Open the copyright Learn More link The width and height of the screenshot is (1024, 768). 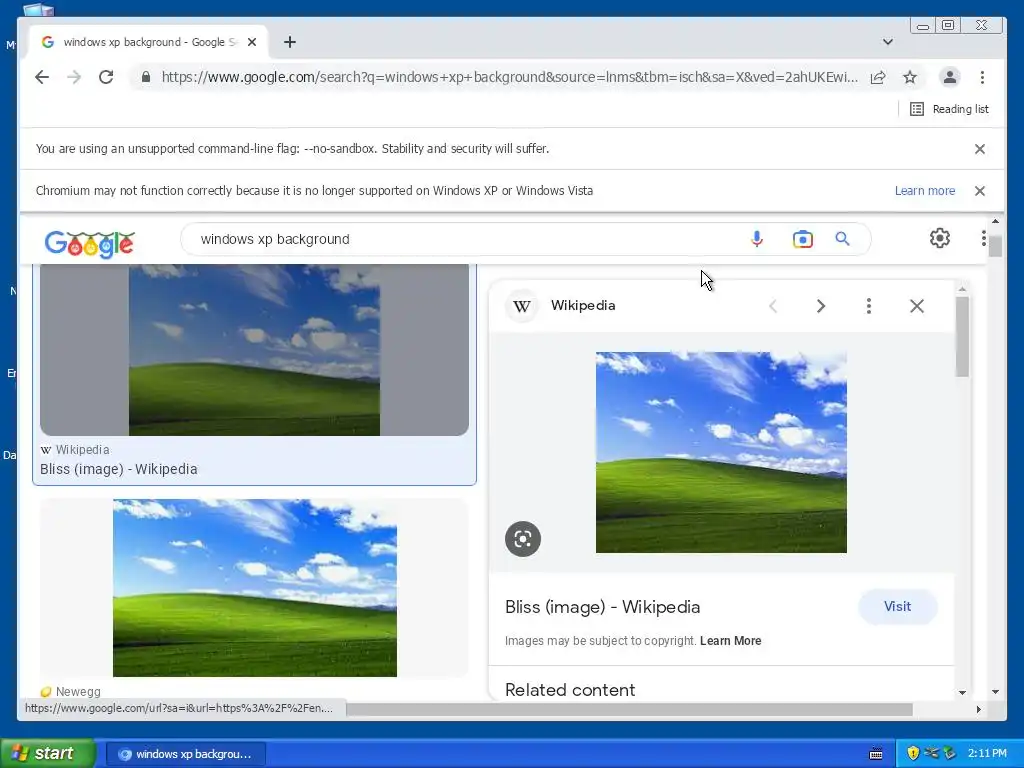tap(730, 641)
